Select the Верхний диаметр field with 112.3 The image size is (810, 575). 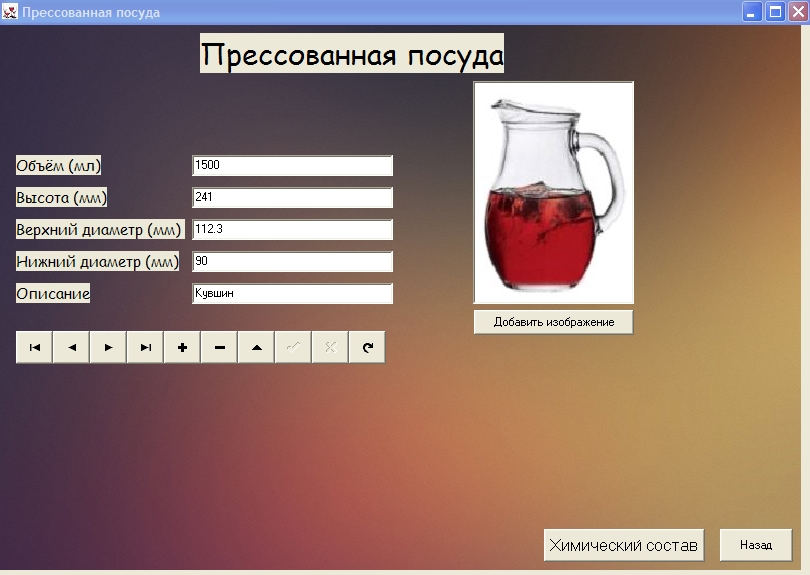tap(292, 229)
